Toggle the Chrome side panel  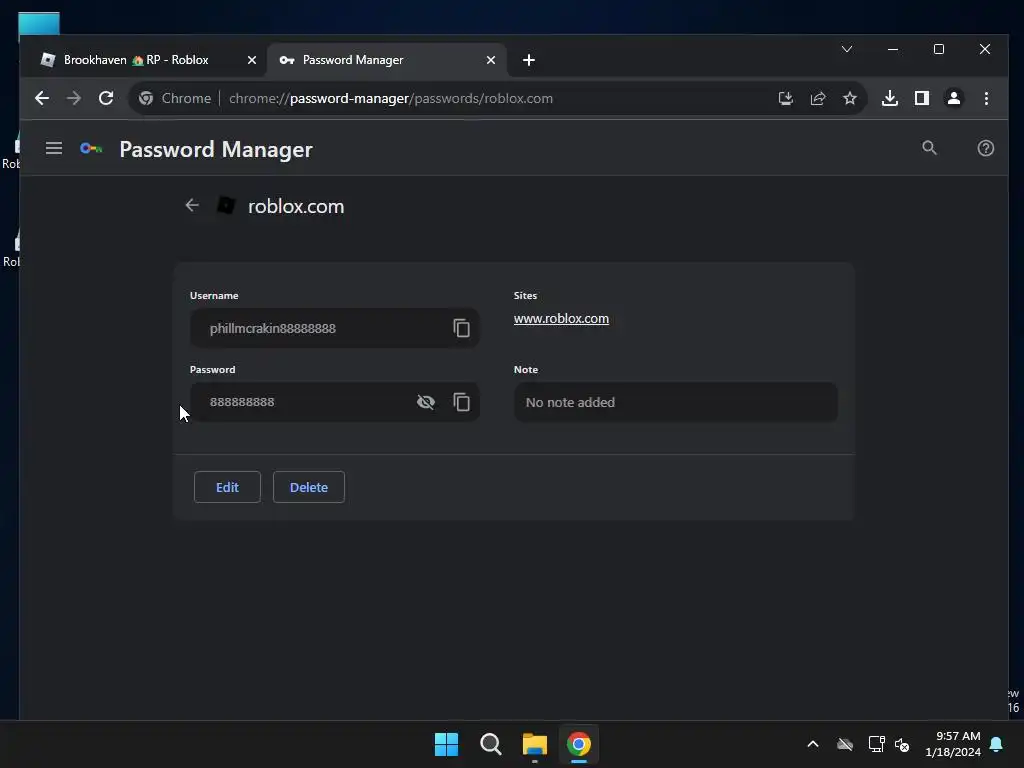pyautogui.click(x=921, y=98)
